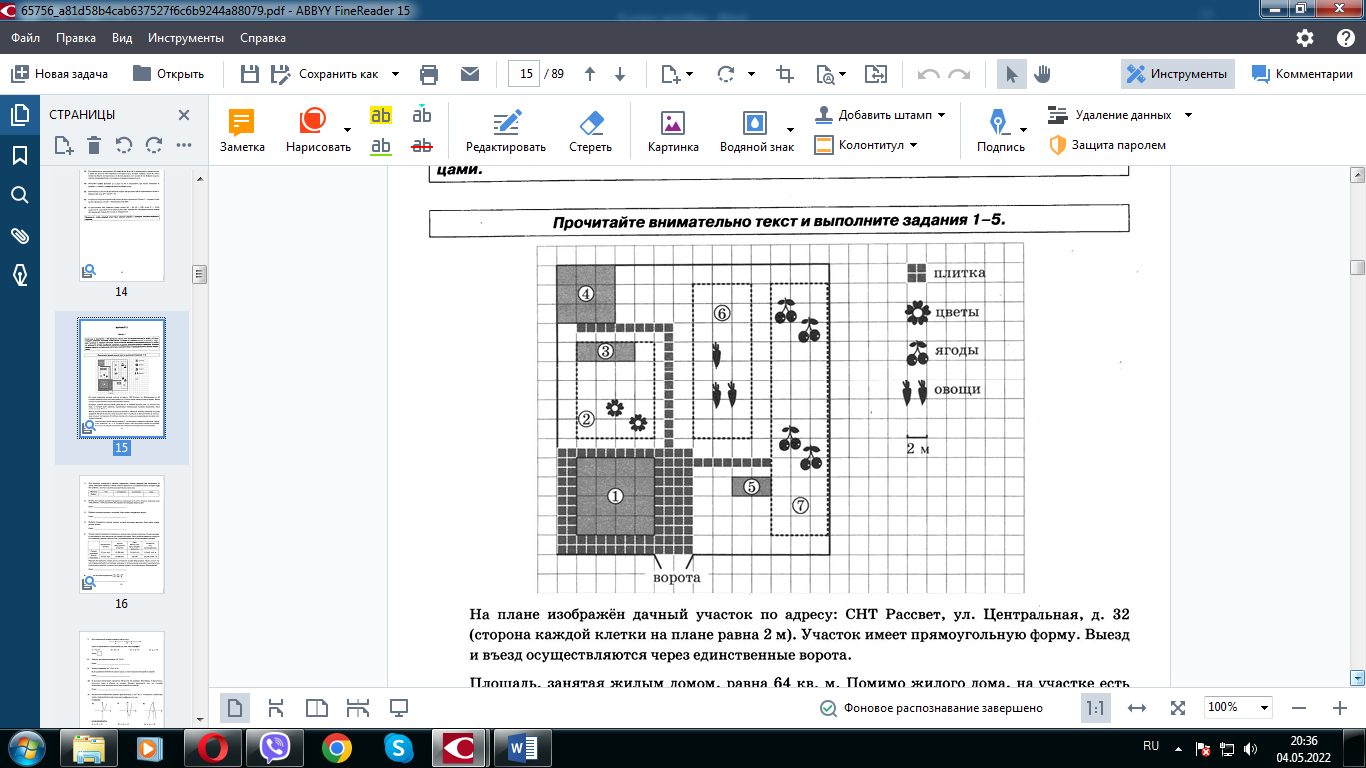Click the Редактировать button
1366x768 pixels.
[x=506, y=130]
